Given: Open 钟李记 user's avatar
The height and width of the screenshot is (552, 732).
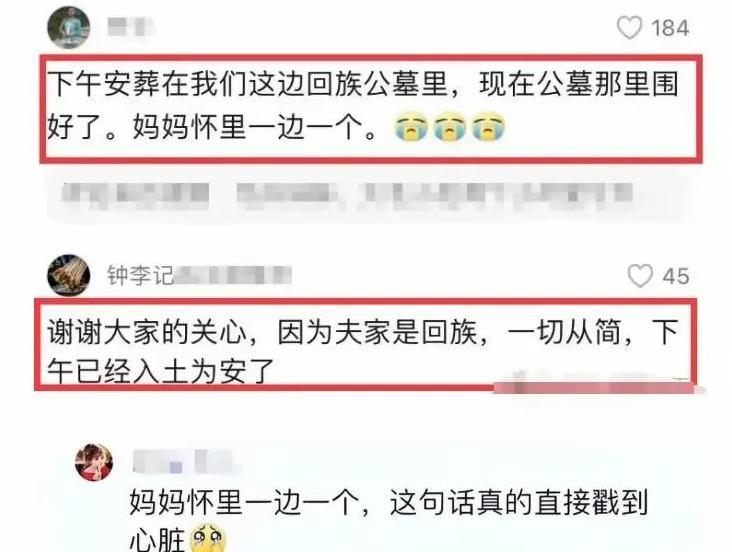Looking at the screenshot, I should tap(69, 276).
